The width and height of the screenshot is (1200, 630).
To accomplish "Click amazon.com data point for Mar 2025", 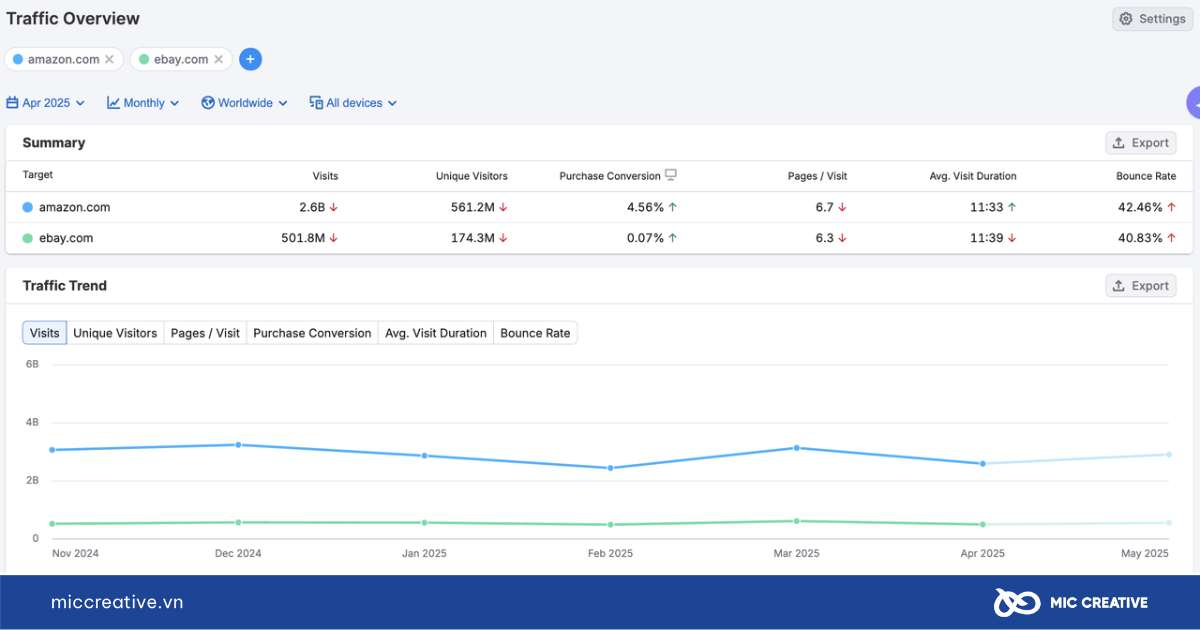I will (x=797, y=448).
